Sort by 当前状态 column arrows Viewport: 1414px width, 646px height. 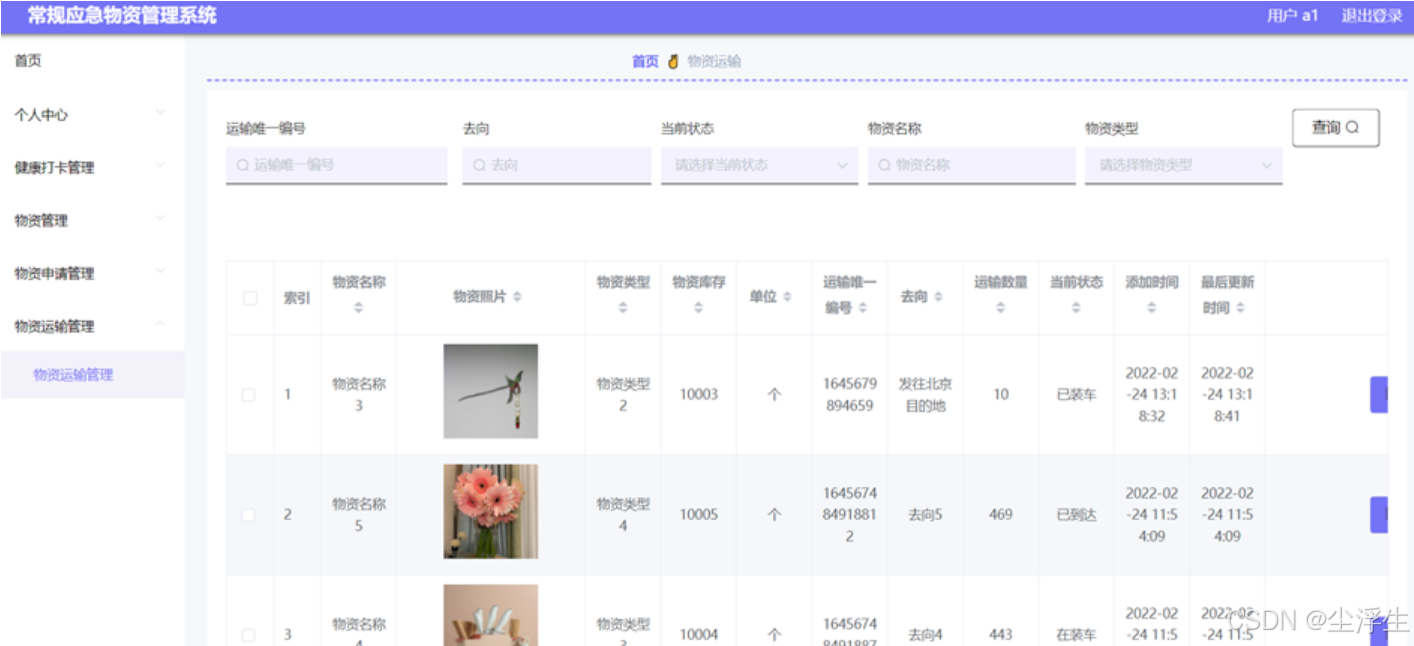1076,308
